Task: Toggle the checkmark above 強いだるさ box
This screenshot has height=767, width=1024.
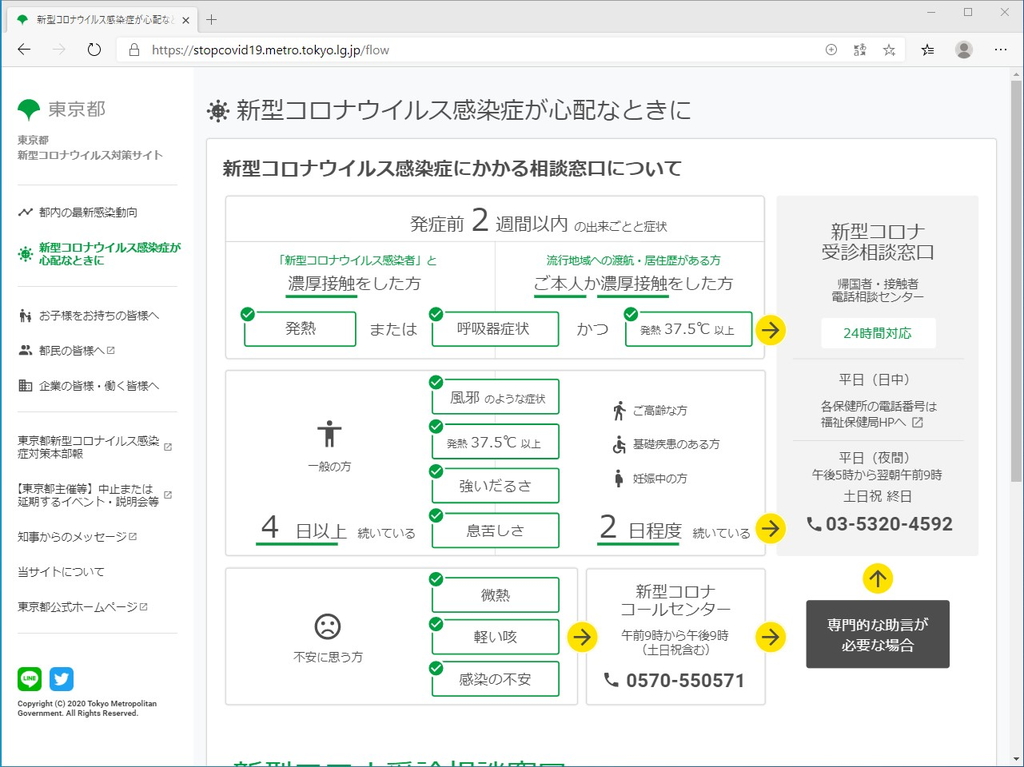Action: pos(434,469)
